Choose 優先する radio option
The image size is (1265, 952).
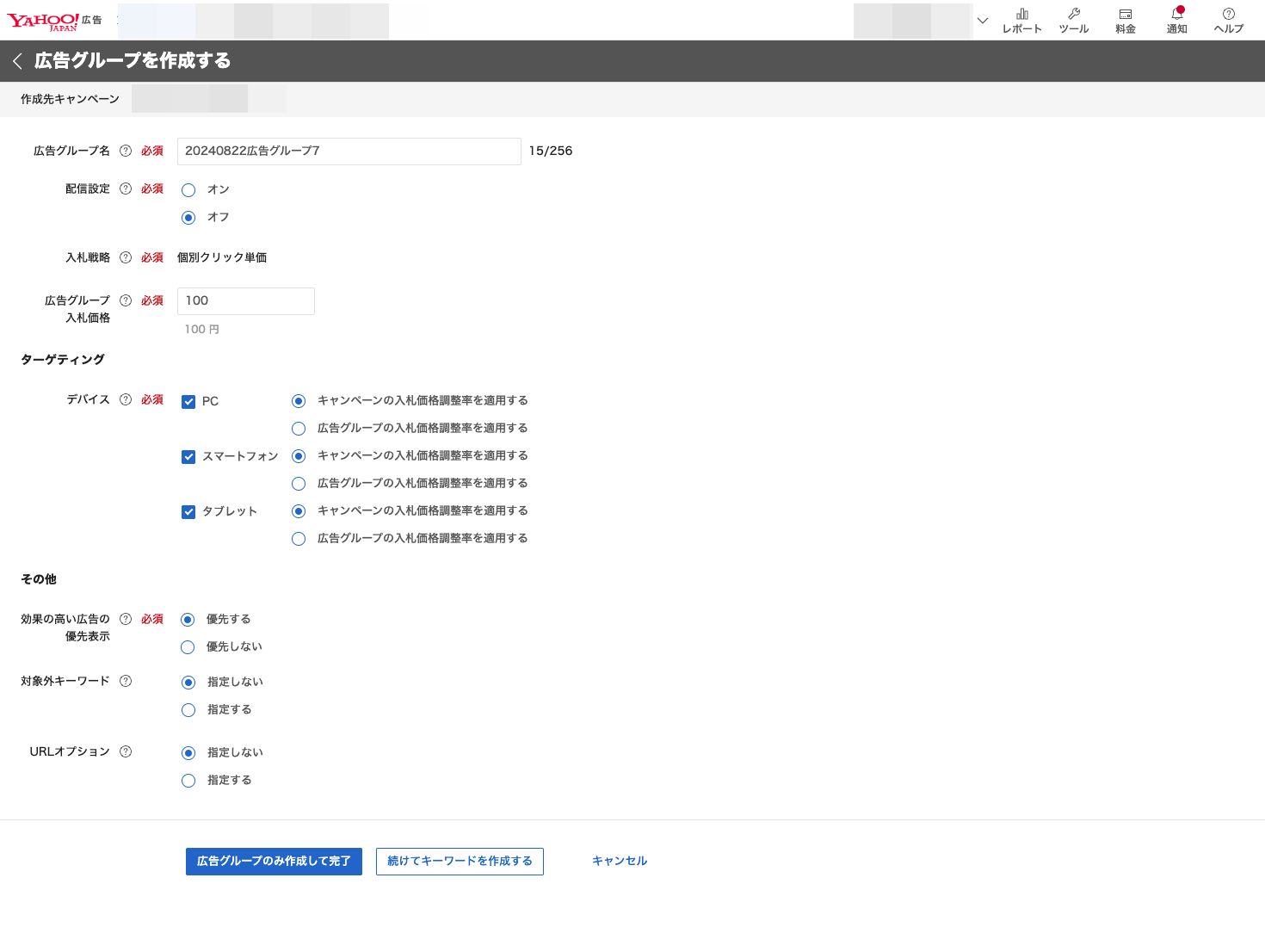coord(188,620)
